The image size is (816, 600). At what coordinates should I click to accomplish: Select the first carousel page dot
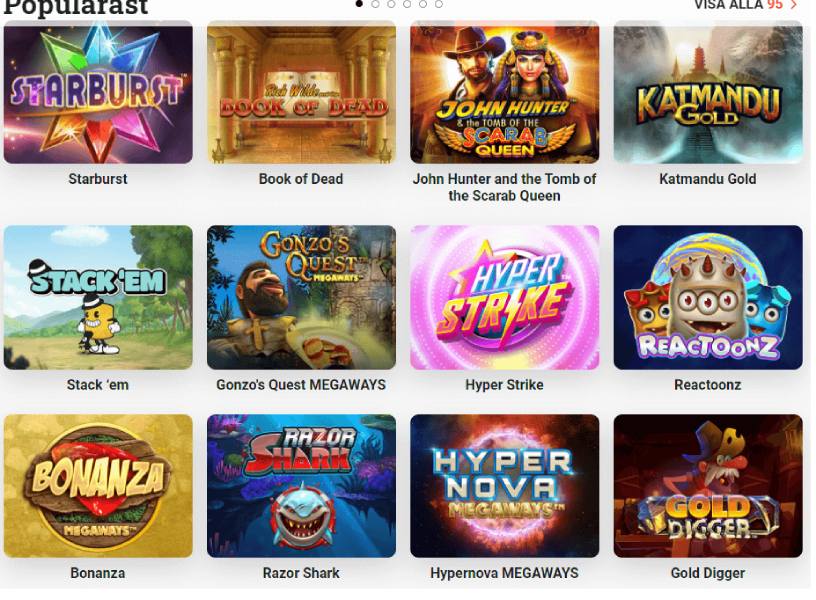coord(359,4)
